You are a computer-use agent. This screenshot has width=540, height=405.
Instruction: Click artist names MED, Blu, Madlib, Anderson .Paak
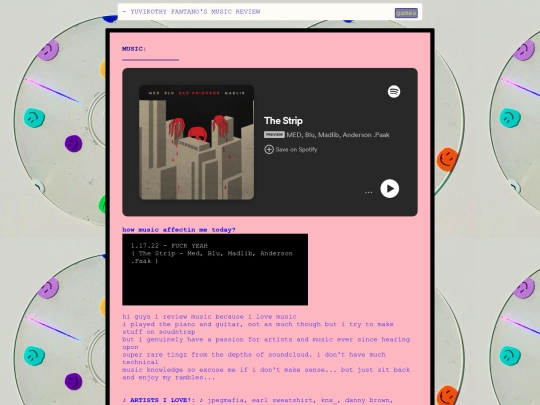coord(338,135)
